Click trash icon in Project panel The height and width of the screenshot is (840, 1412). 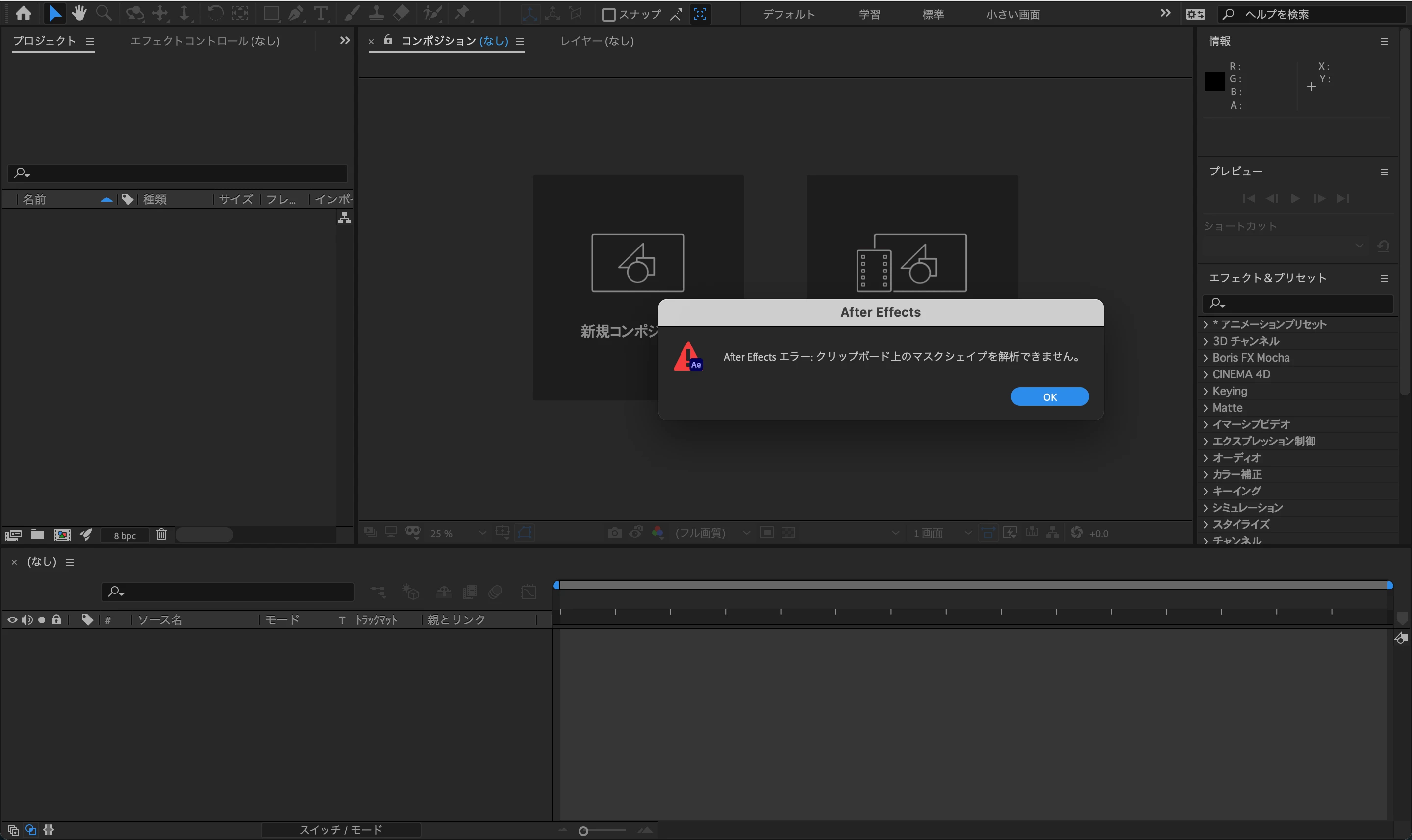[x=161, y=534]
